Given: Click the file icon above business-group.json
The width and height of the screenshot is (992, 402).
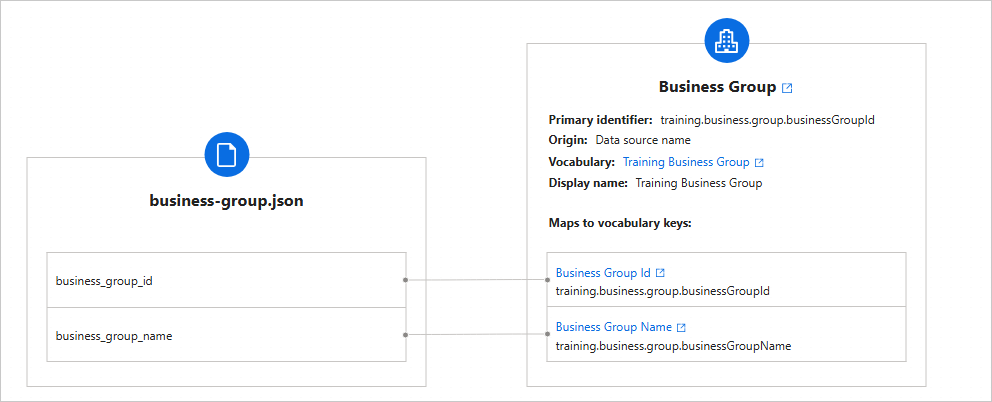Looking at the screenshot, I should pyautogui.click(x=227, y=155).
